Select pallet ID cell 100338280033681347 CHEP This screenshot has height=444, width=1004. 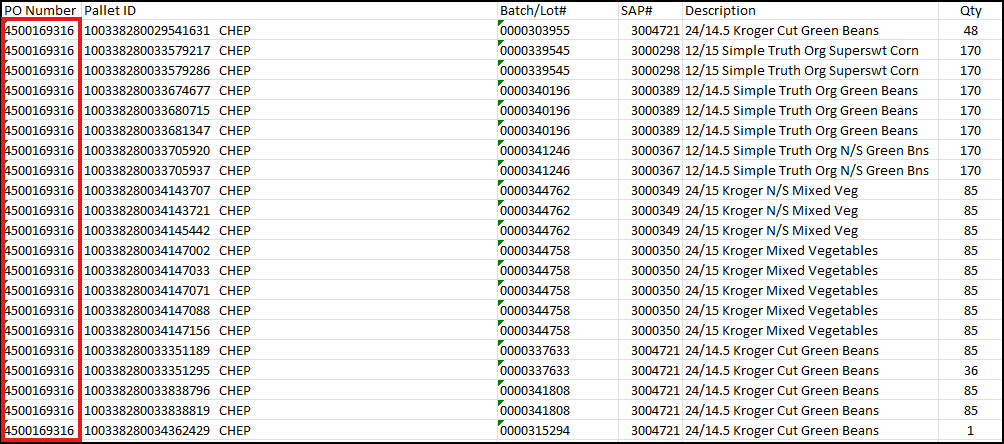[x=289, y=130]
